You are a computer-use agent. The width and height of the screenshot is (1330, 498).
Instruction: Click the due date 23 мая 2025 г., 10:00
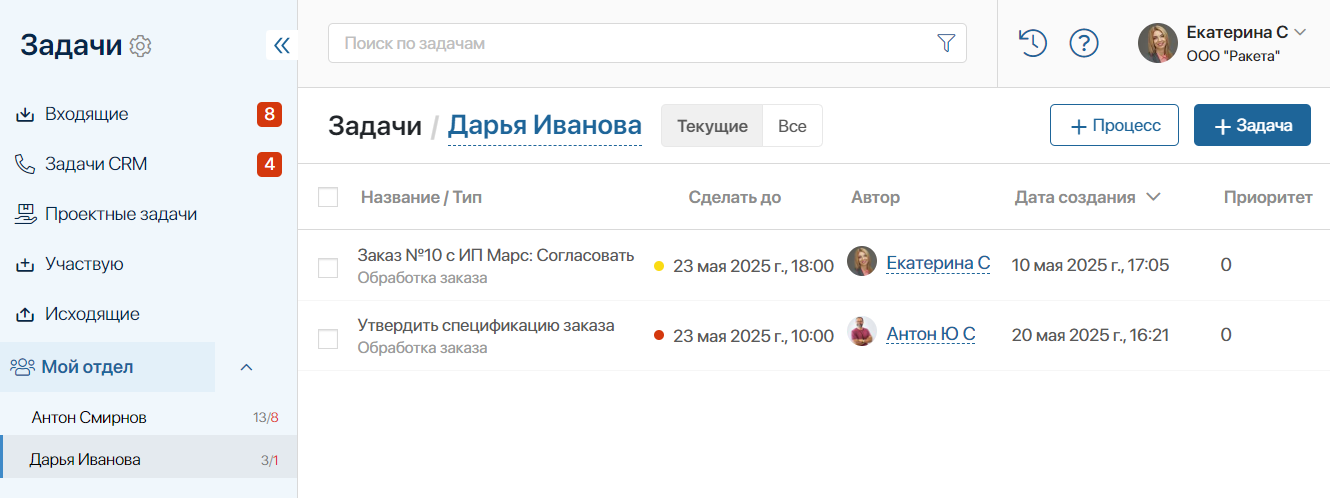(753, 336)
